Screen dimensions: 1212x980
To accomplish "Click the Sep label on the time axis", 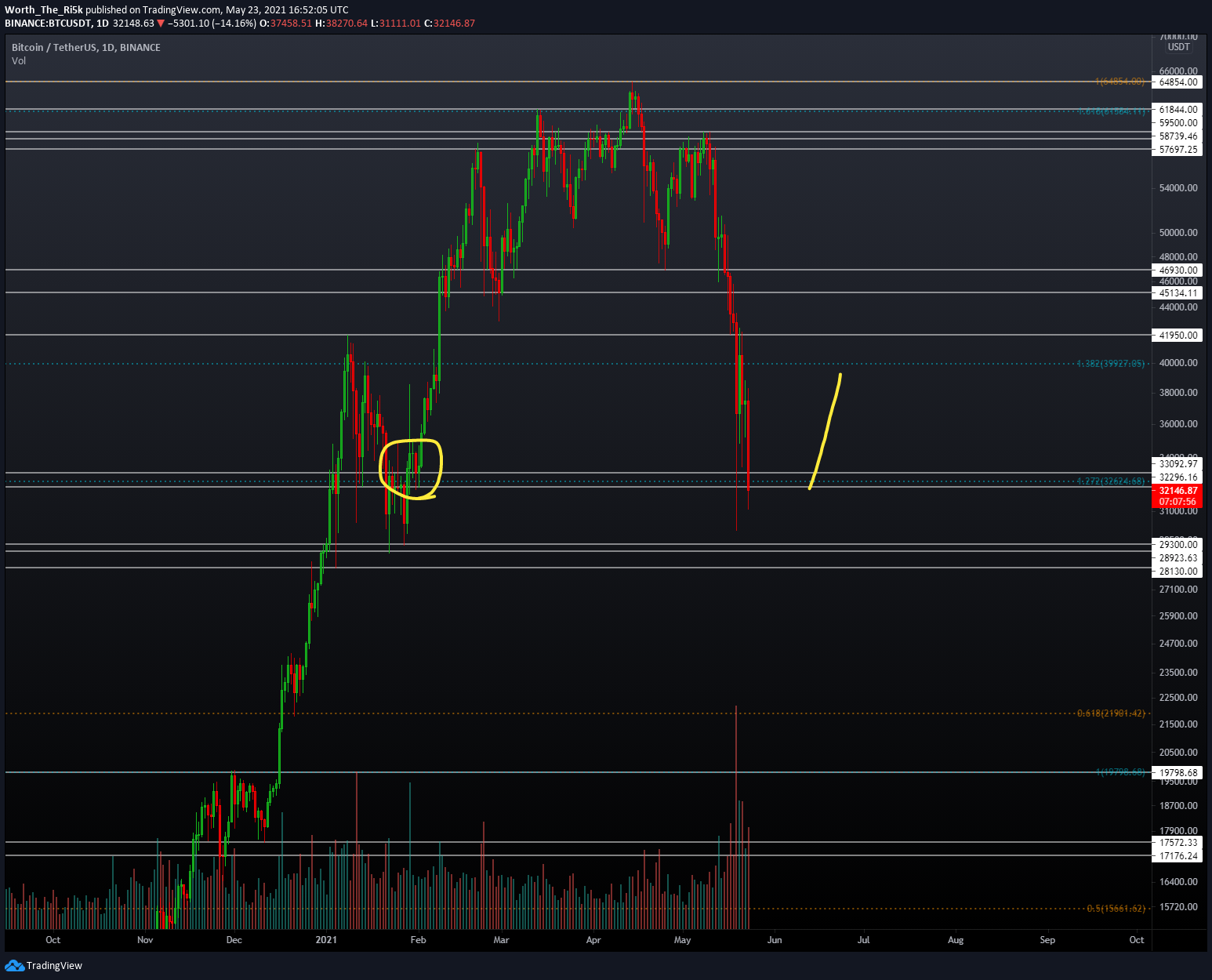I will tap(1048, 940).
